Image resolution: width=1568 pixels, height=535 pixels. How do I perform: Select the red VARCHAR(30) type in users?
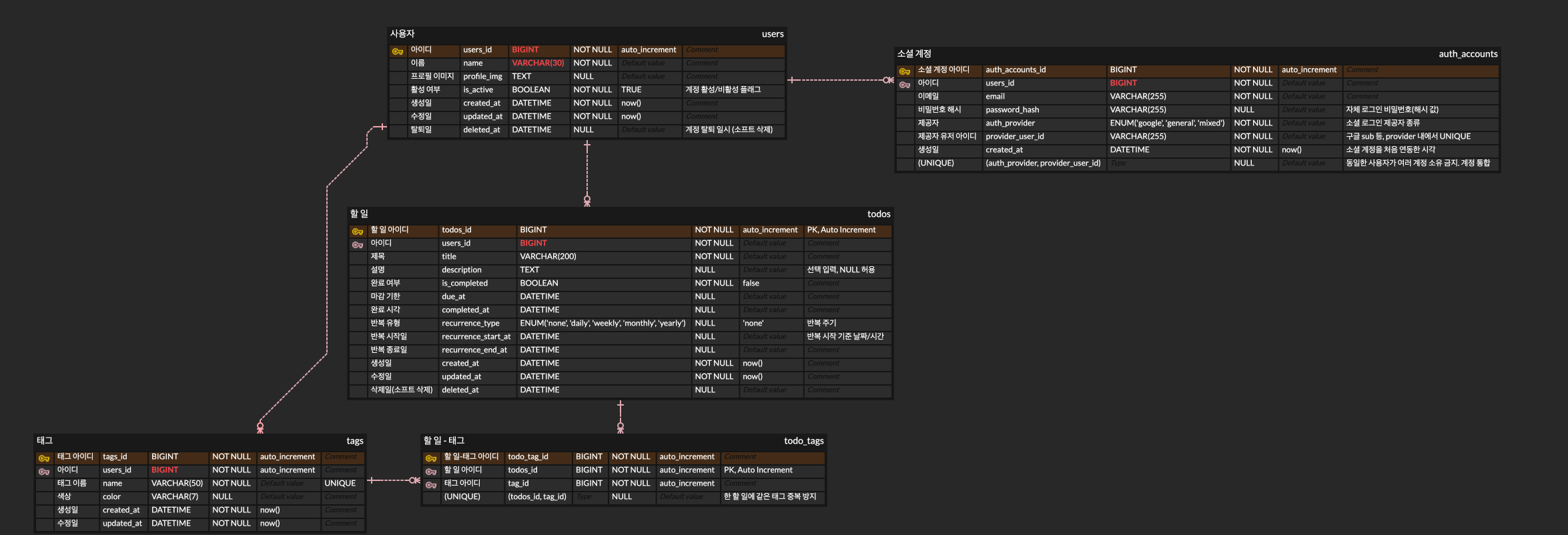point(538,63)
